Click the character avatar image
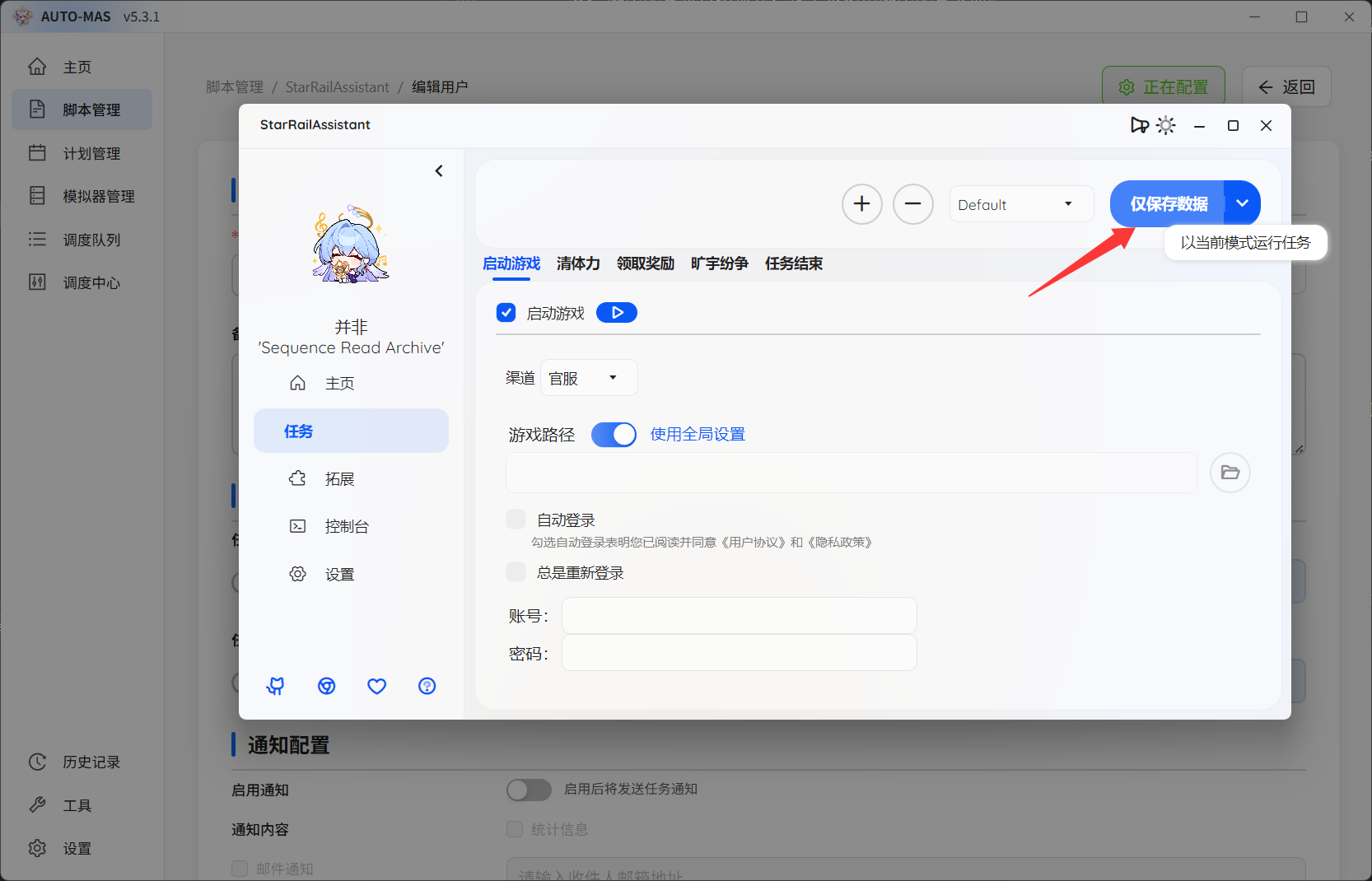1372x881 pixels. click(351, 245)
